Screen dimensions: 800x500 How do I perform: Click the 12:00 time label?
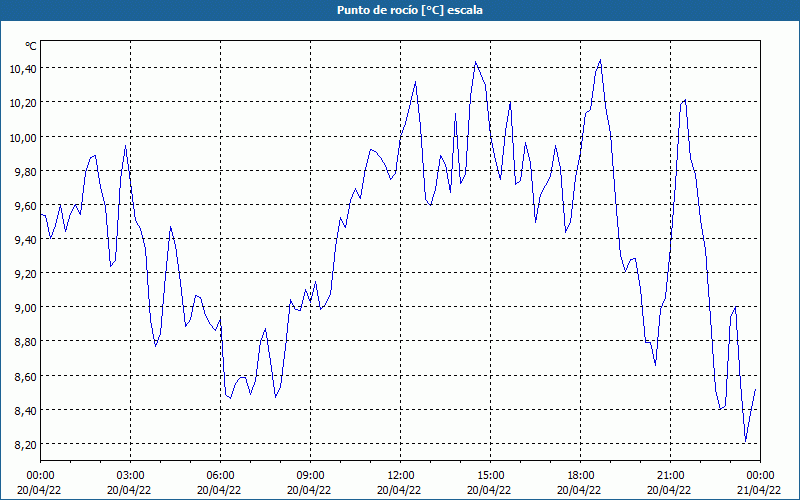coord(401,476)
